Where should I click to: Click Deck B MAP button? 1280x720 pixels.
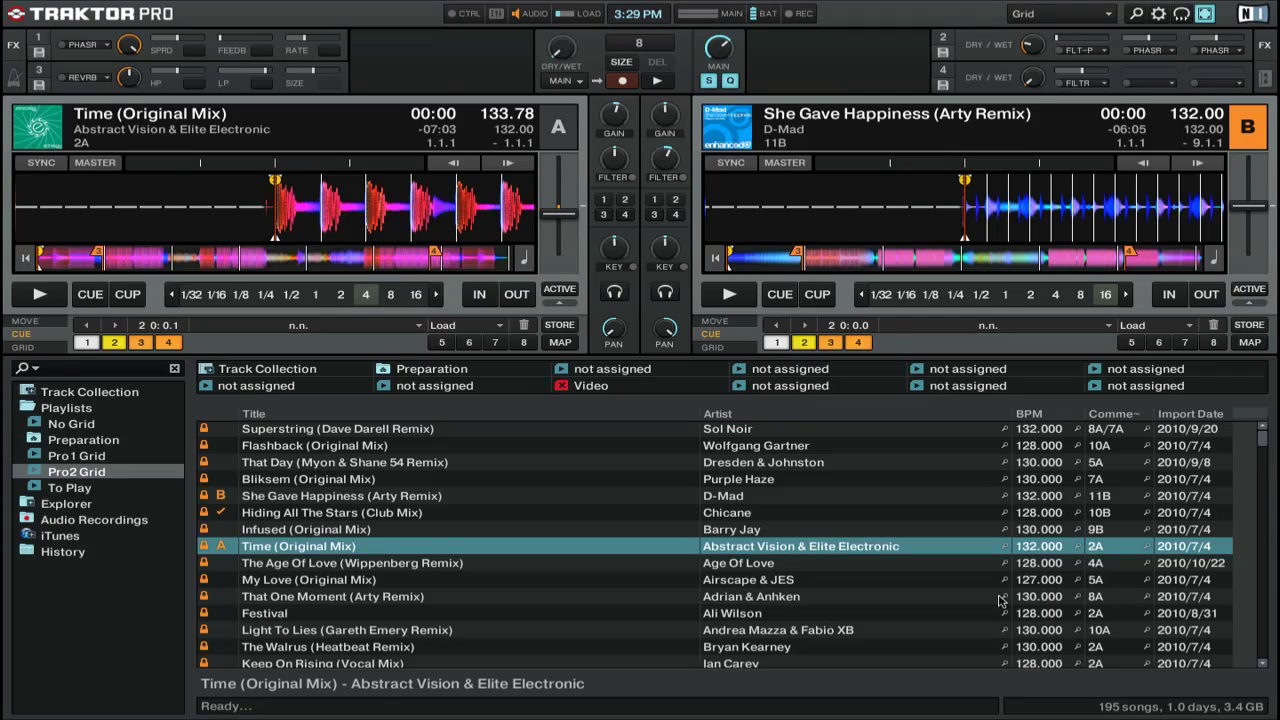coord(1249,342)
